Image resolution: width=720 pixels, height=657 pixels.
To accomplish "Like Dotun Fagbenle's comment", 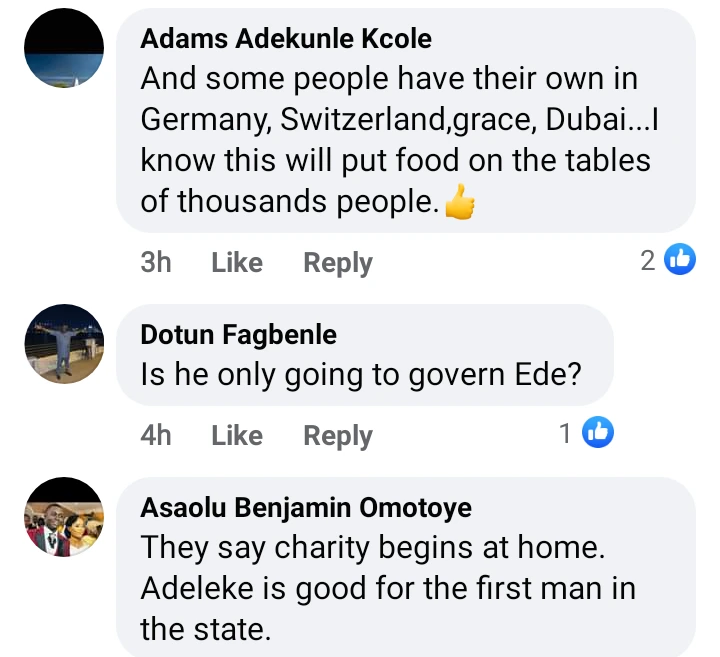I will coord(237,436).
